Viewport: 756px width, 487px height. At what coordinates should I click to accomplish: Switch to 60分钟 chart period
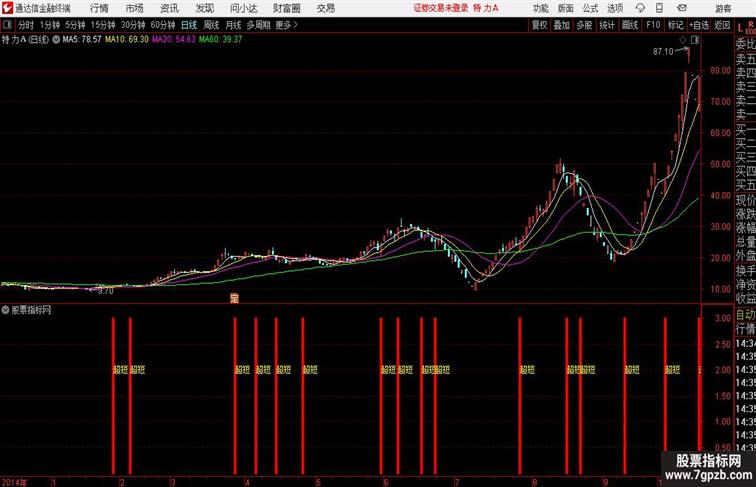(163, 25)
